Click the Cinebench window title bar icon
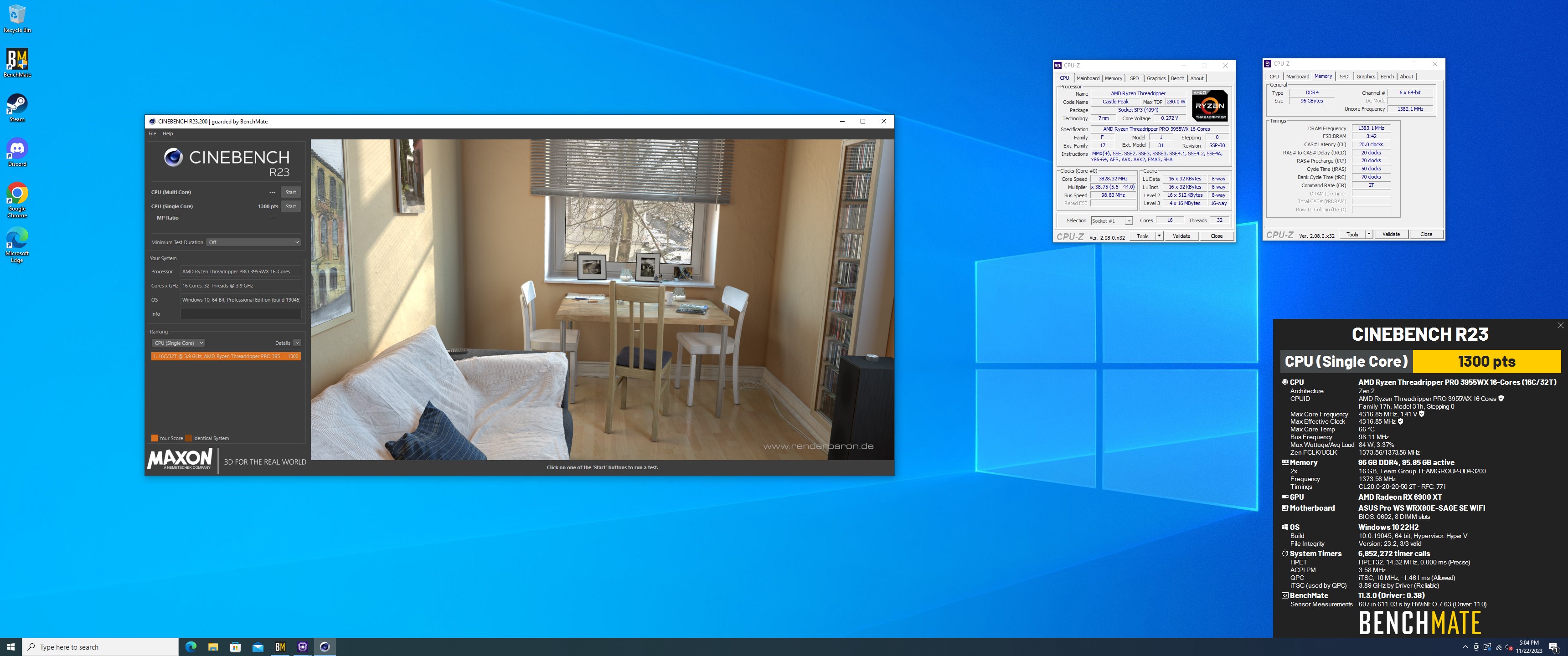 152,121
